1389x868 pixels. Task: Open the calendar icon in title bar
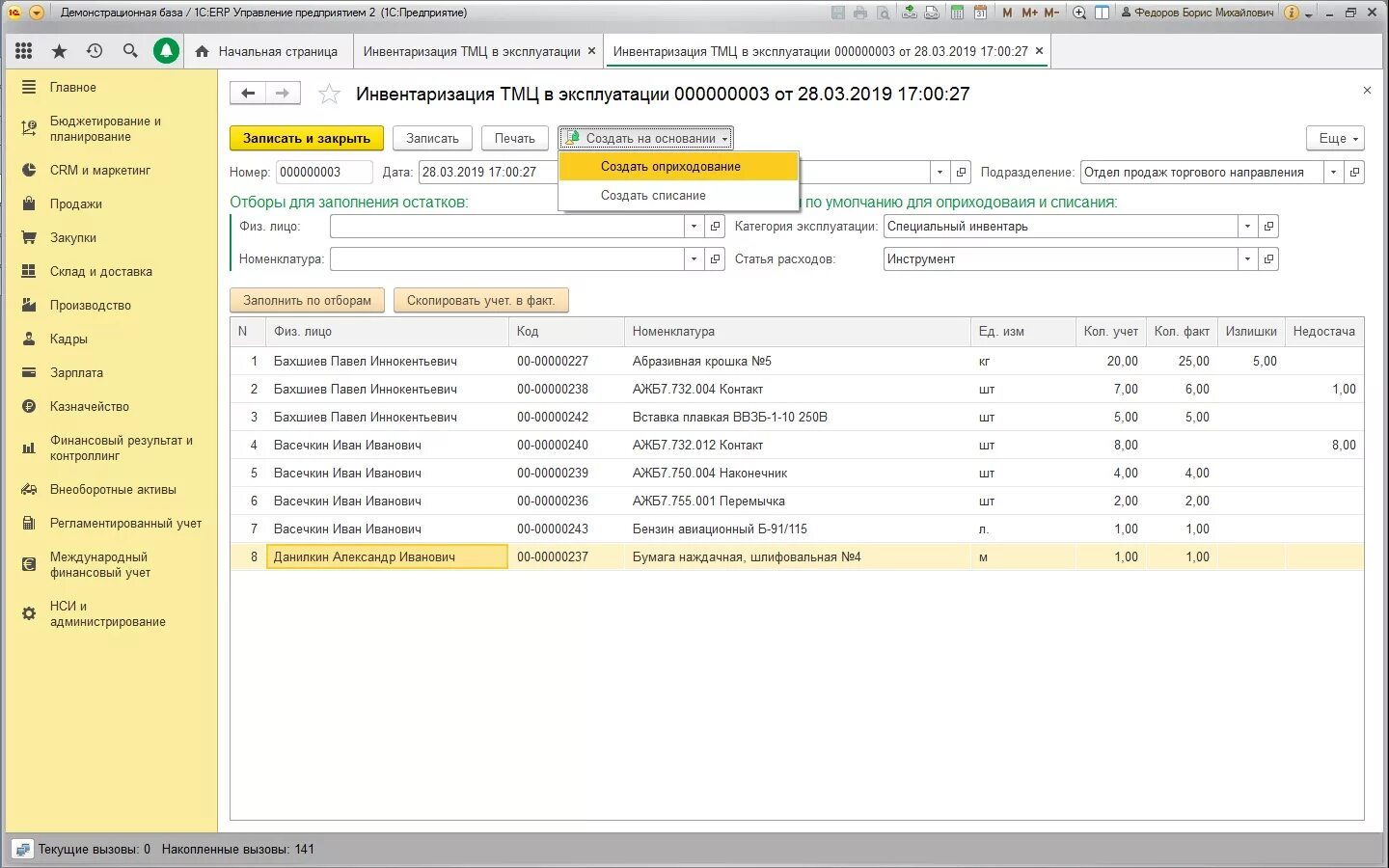[980, 13]
